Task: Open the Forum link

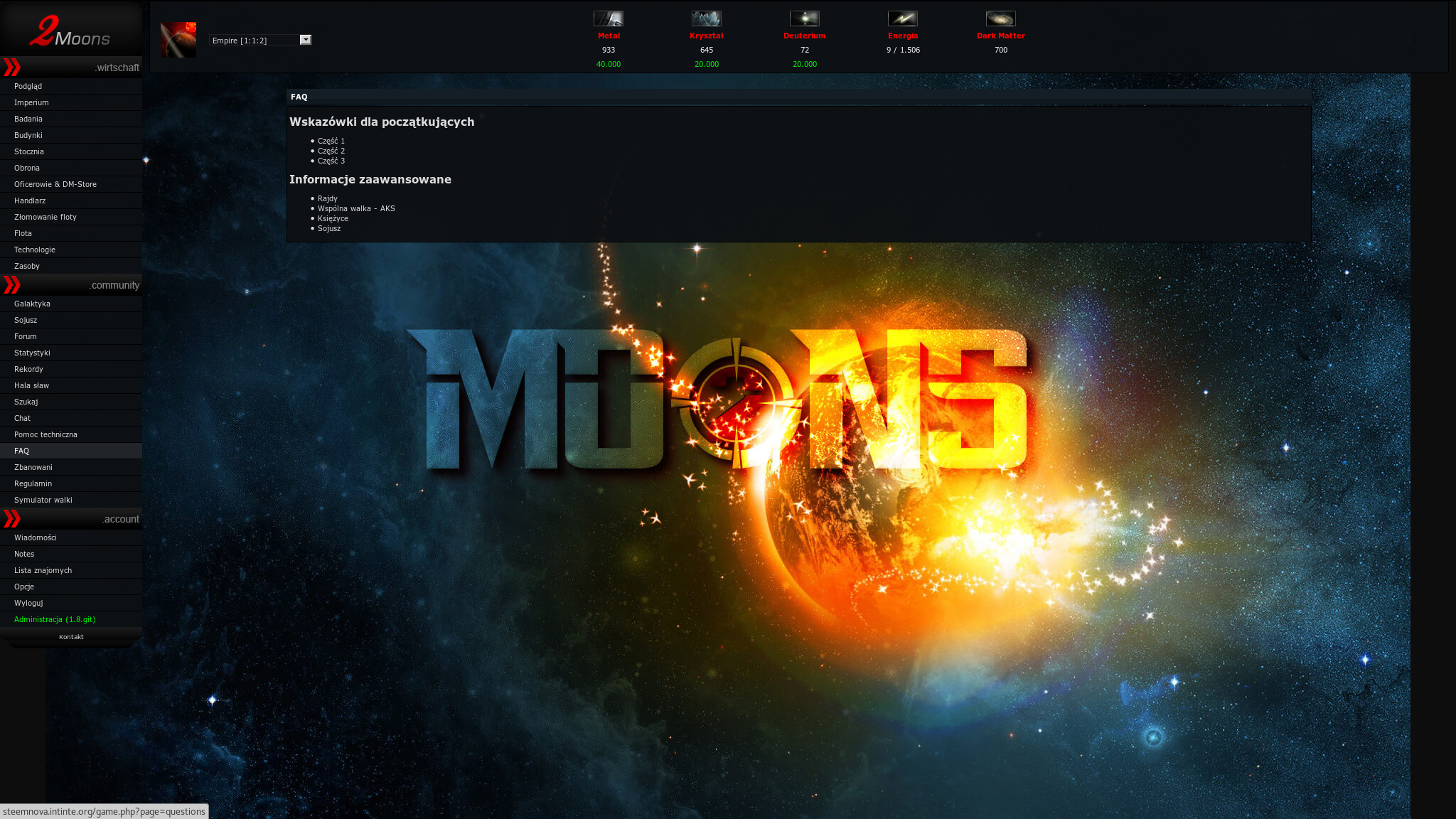Action: 71,336
